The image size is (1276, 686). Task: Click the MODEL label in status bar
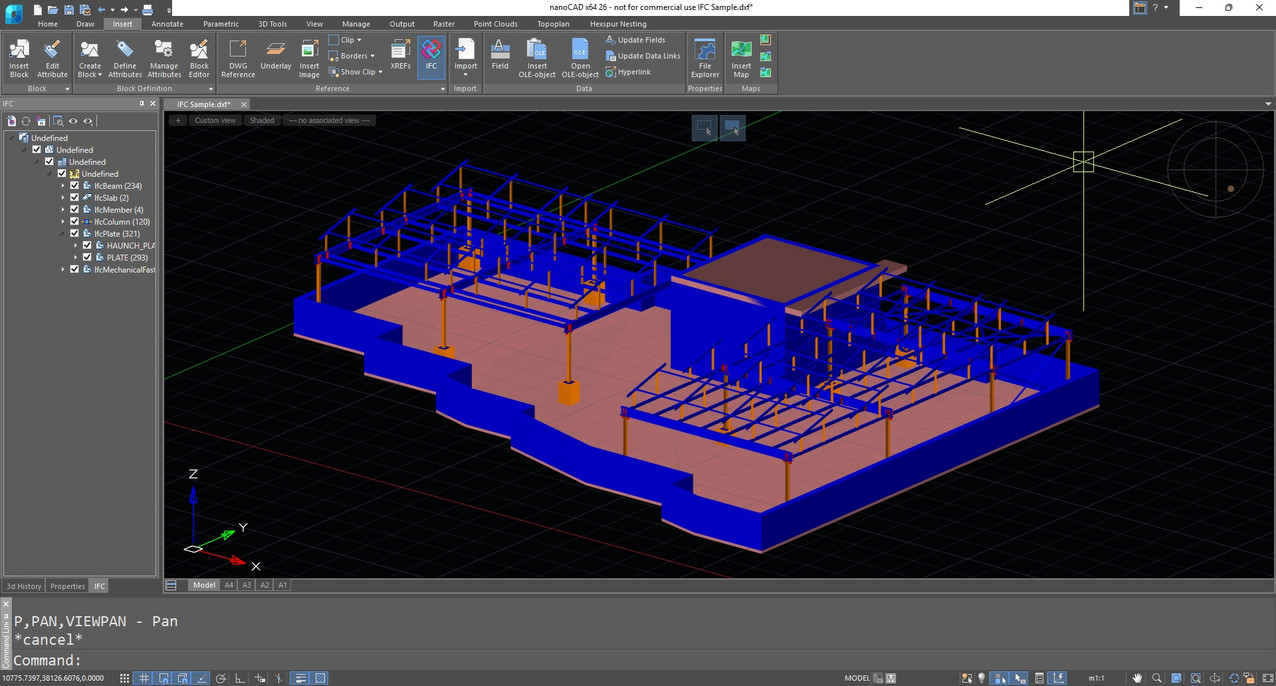point(857,678)
